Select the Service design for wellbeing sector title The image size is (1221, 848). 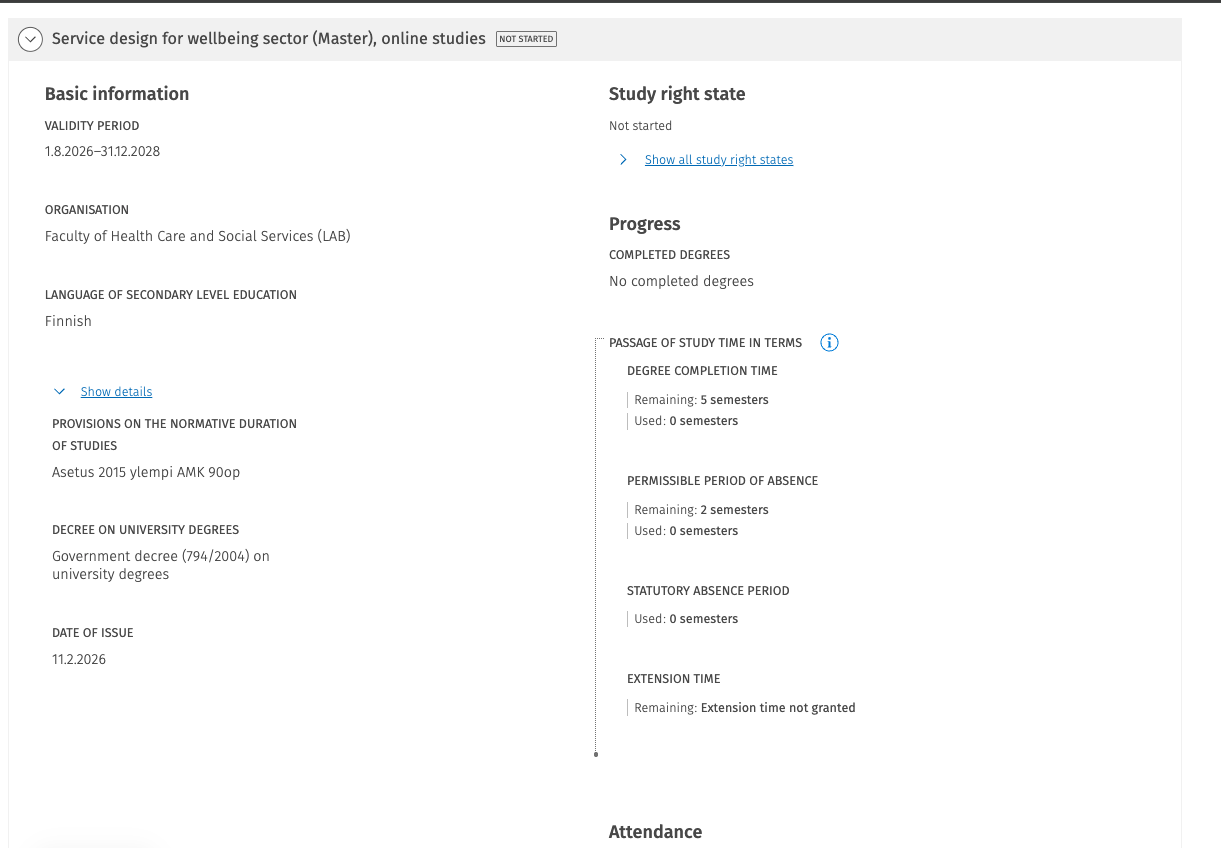click(x=268, y=39)
